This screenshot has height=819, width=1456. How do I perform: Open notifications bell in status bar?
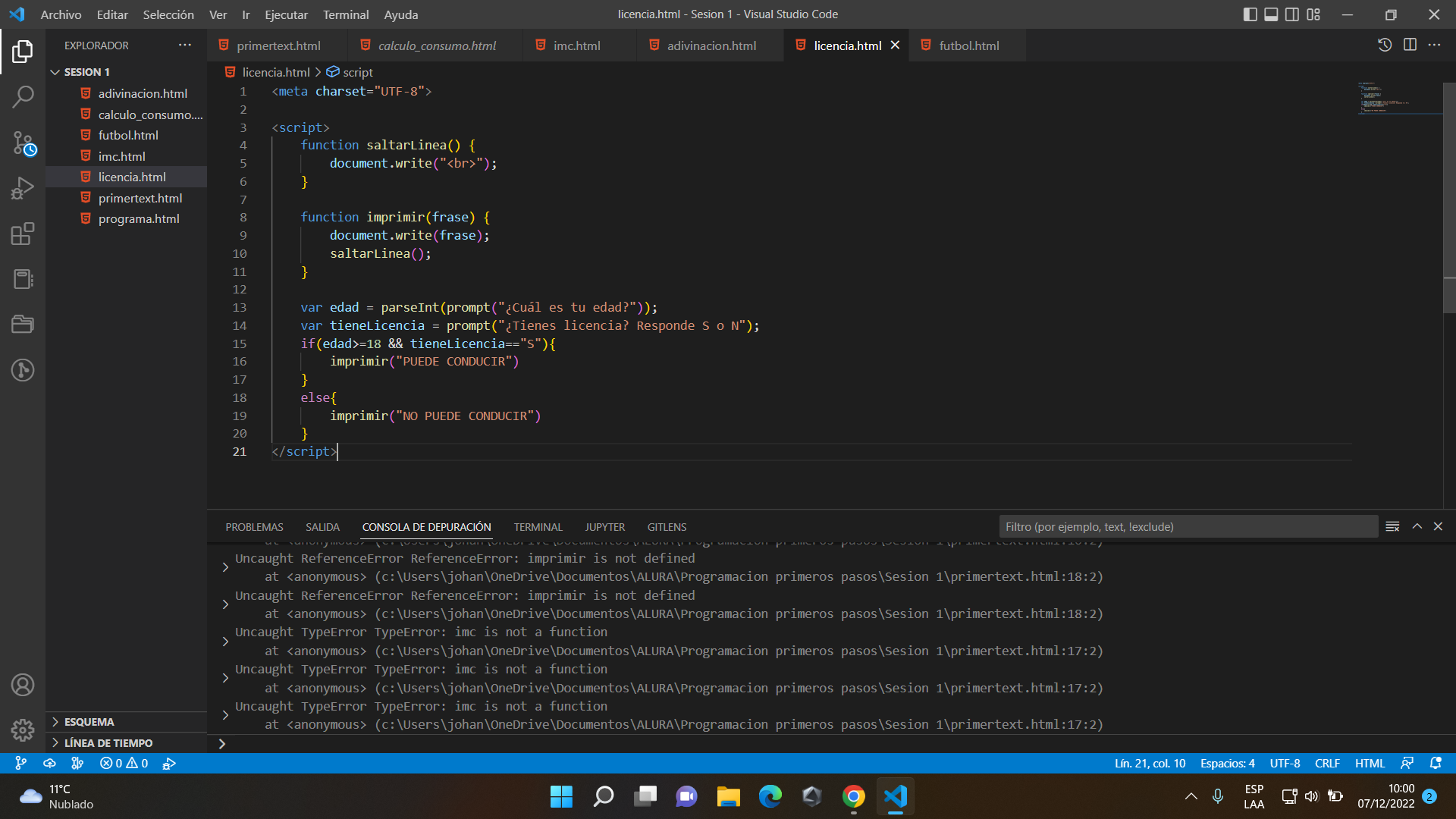pyautogui.click(x=1436, y=764)
